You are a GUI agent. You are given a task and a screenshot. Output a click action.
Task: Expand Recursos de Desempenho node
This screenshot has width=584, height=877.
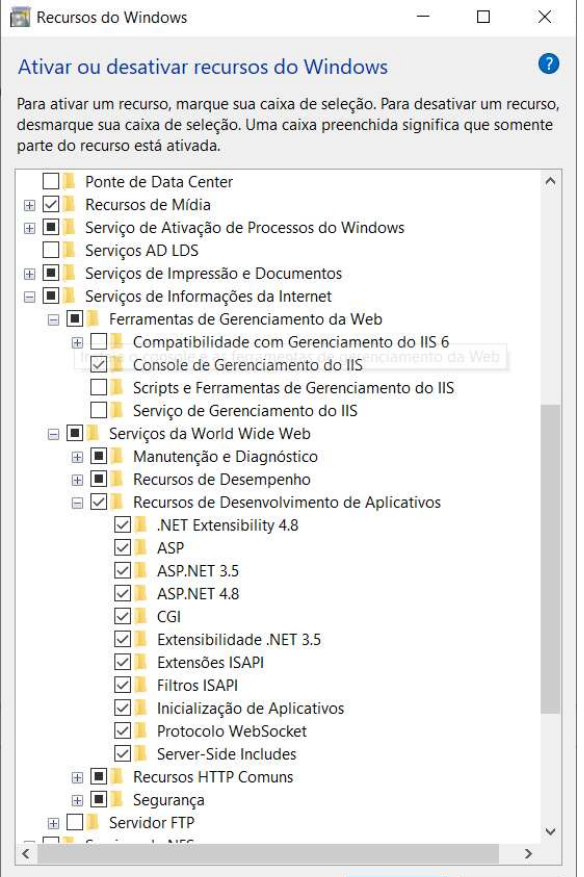tap(78, 480)
